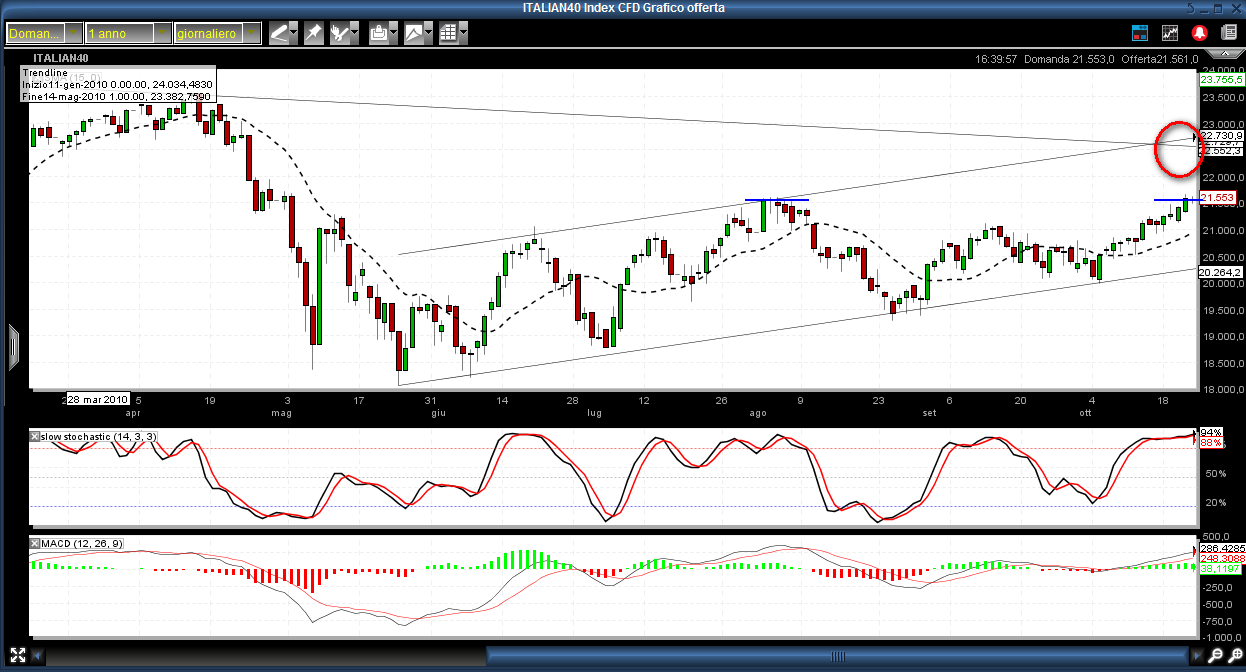
Task: Open the 'giornaliero' interval dropdown
Action: tap(216, 33)
